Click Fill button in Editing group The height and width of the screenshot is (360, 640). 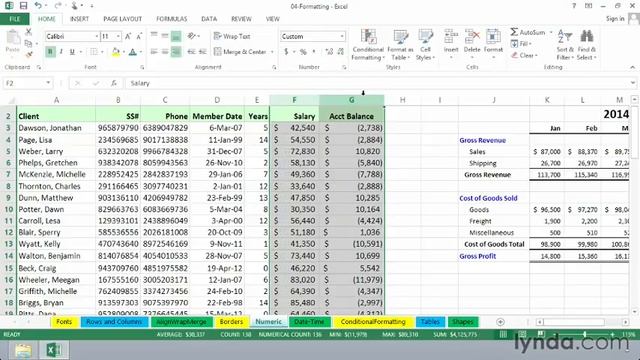521,44
